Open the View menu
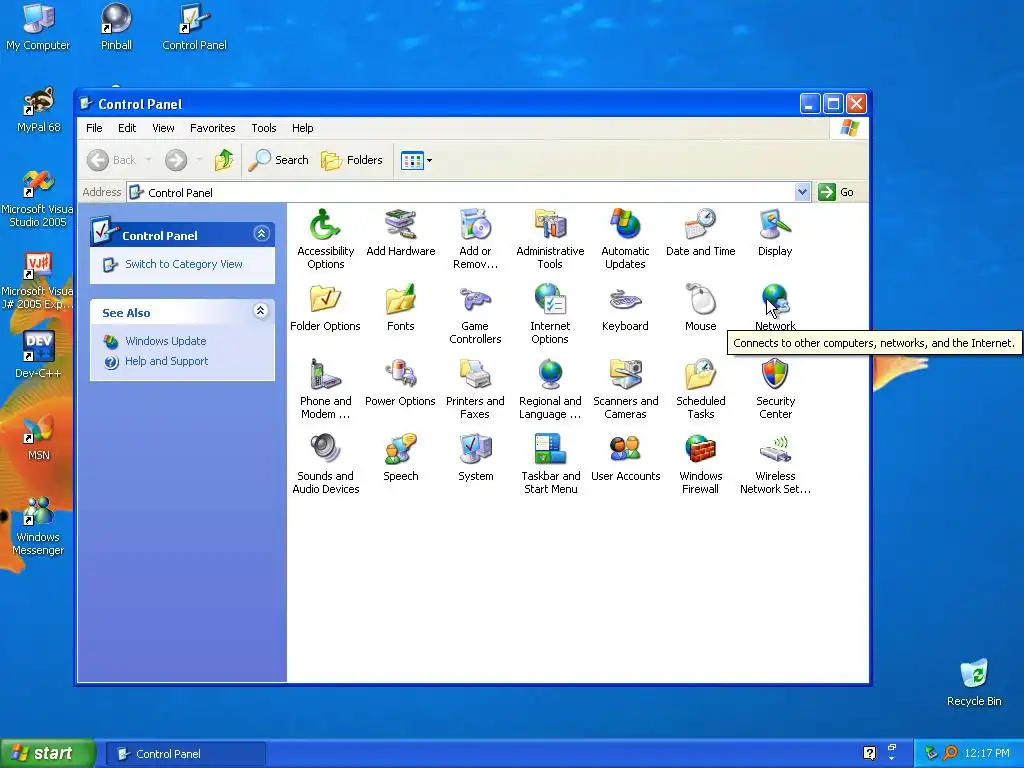Viewport: 1024px width, 768px height. 163,128
